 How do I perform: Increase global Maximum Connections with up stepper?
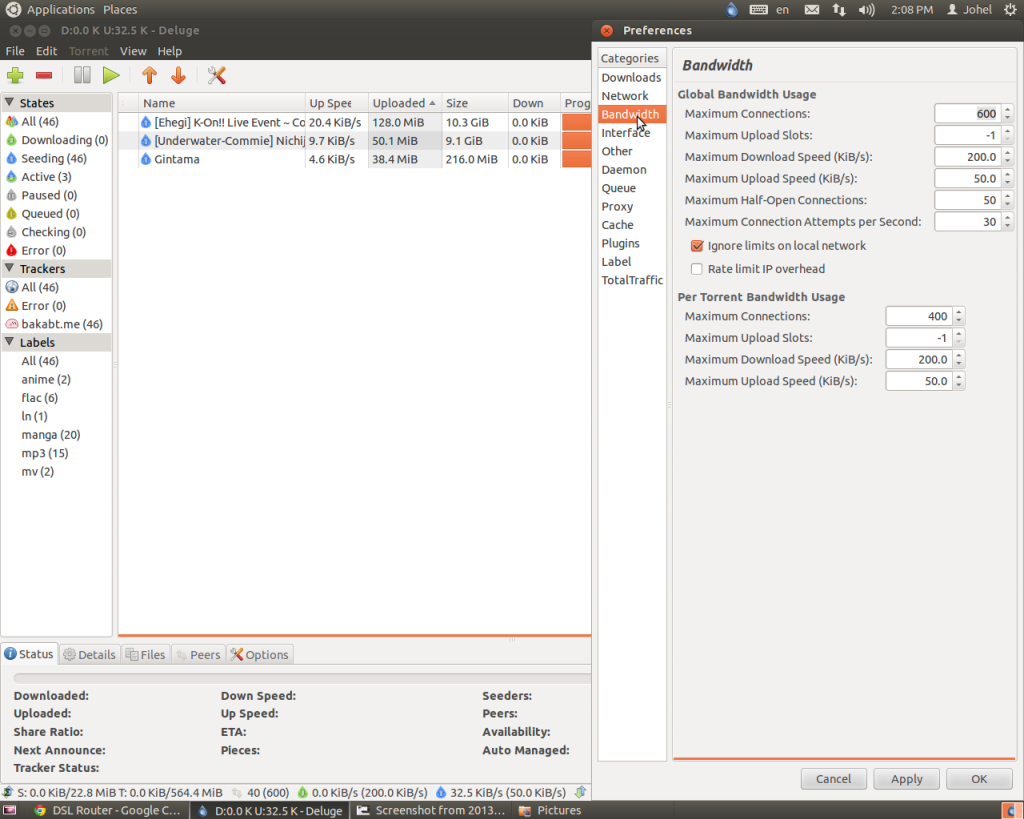(1007, 110)
